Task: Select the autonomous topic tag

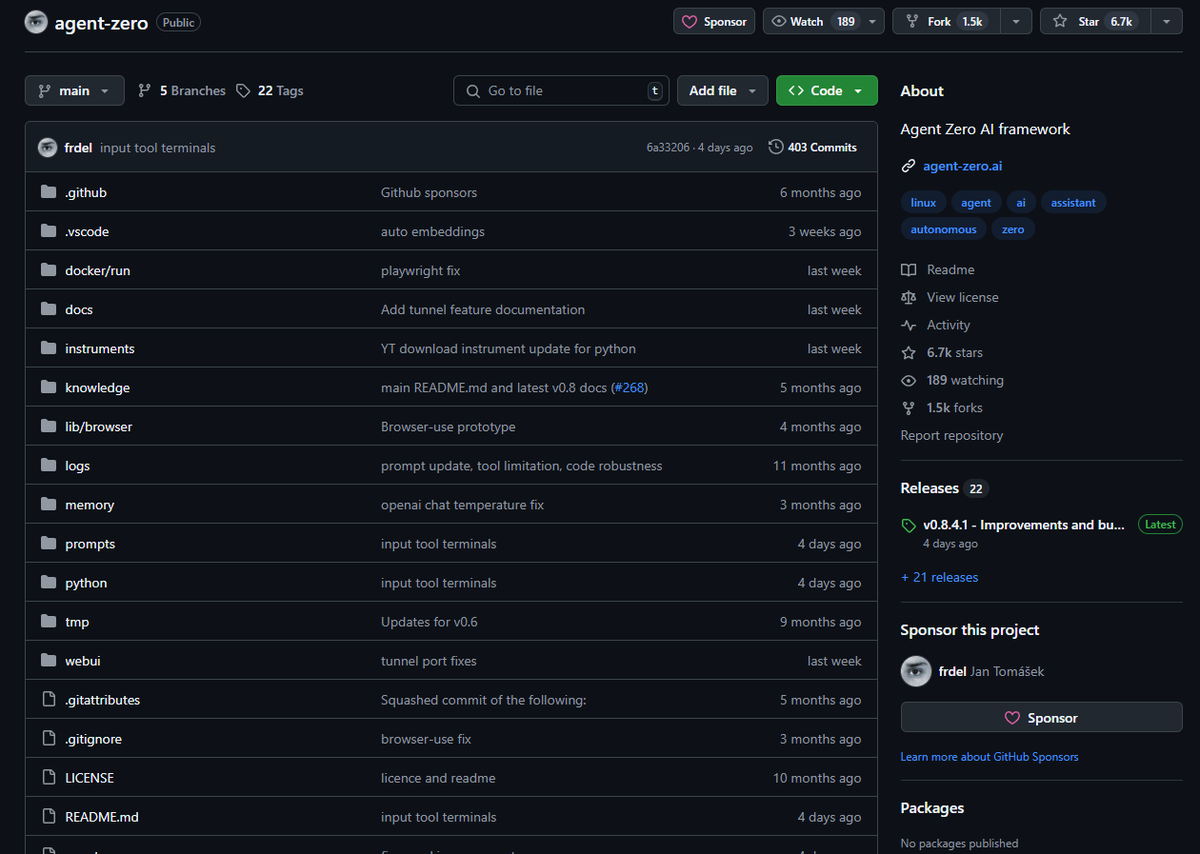Action: (943, 230)
